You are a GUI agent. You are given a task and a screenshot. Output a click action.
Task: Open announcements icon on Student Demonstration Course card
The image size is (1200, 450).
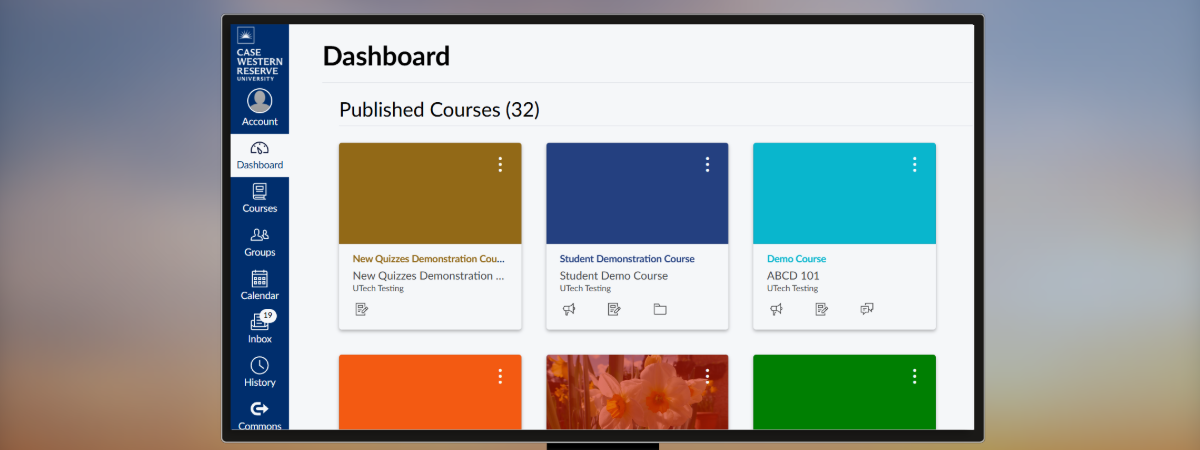[x=569, y=309]
